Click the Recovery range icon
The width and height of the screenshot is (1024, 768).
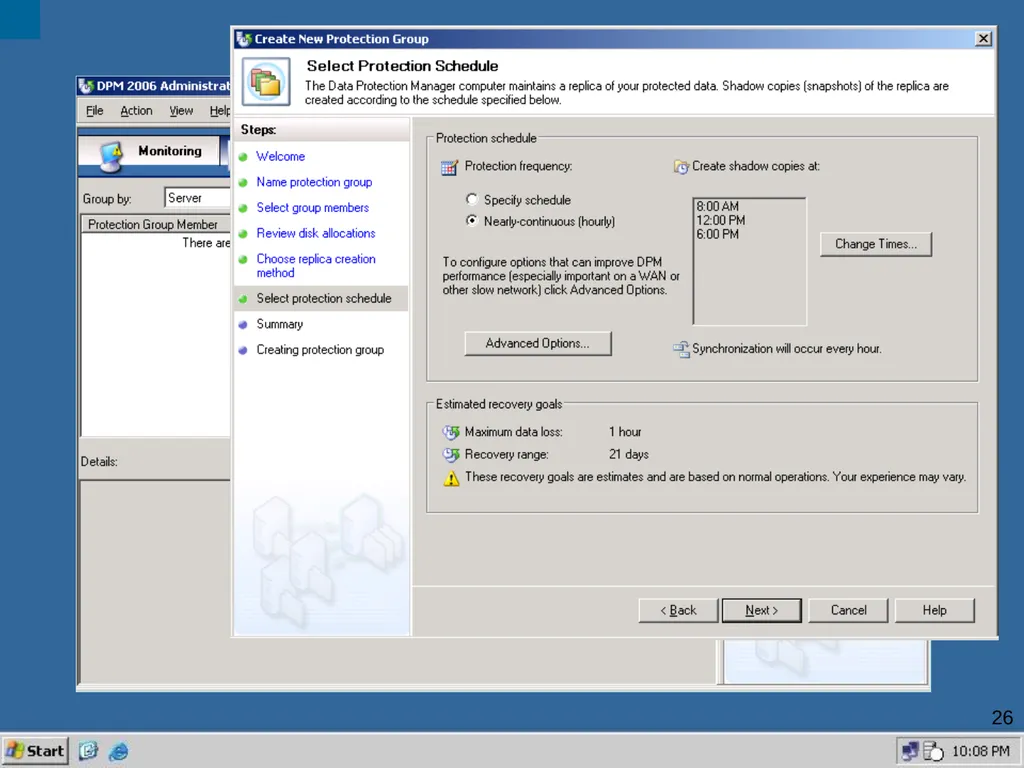(x=451, y=455)
